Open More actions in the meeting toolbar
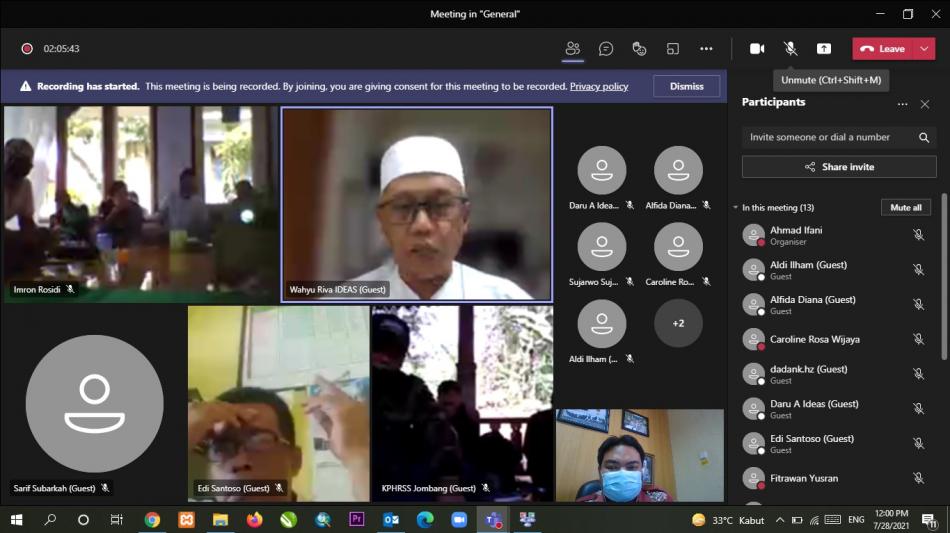950x533 pixels. pyautogui.click(x=706, y=49)
